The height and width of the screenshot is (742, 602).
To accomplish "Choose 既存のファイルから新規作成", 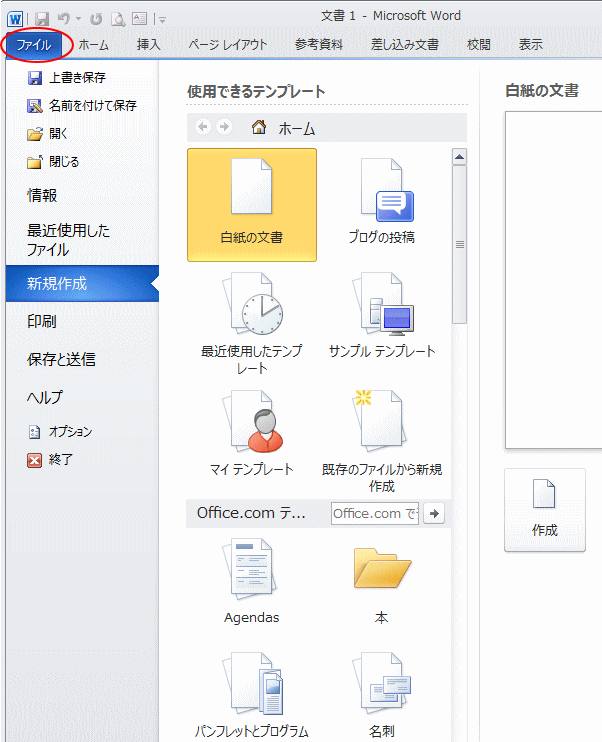I will coord(381,440).
